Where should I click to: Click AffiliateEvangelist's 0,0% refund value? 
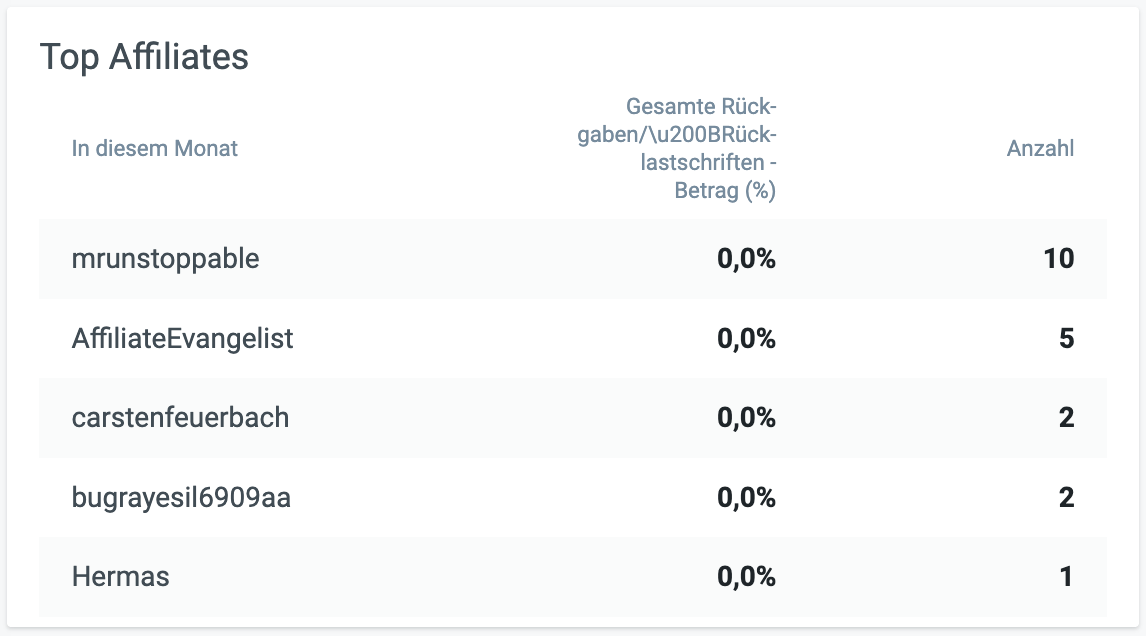746,338
